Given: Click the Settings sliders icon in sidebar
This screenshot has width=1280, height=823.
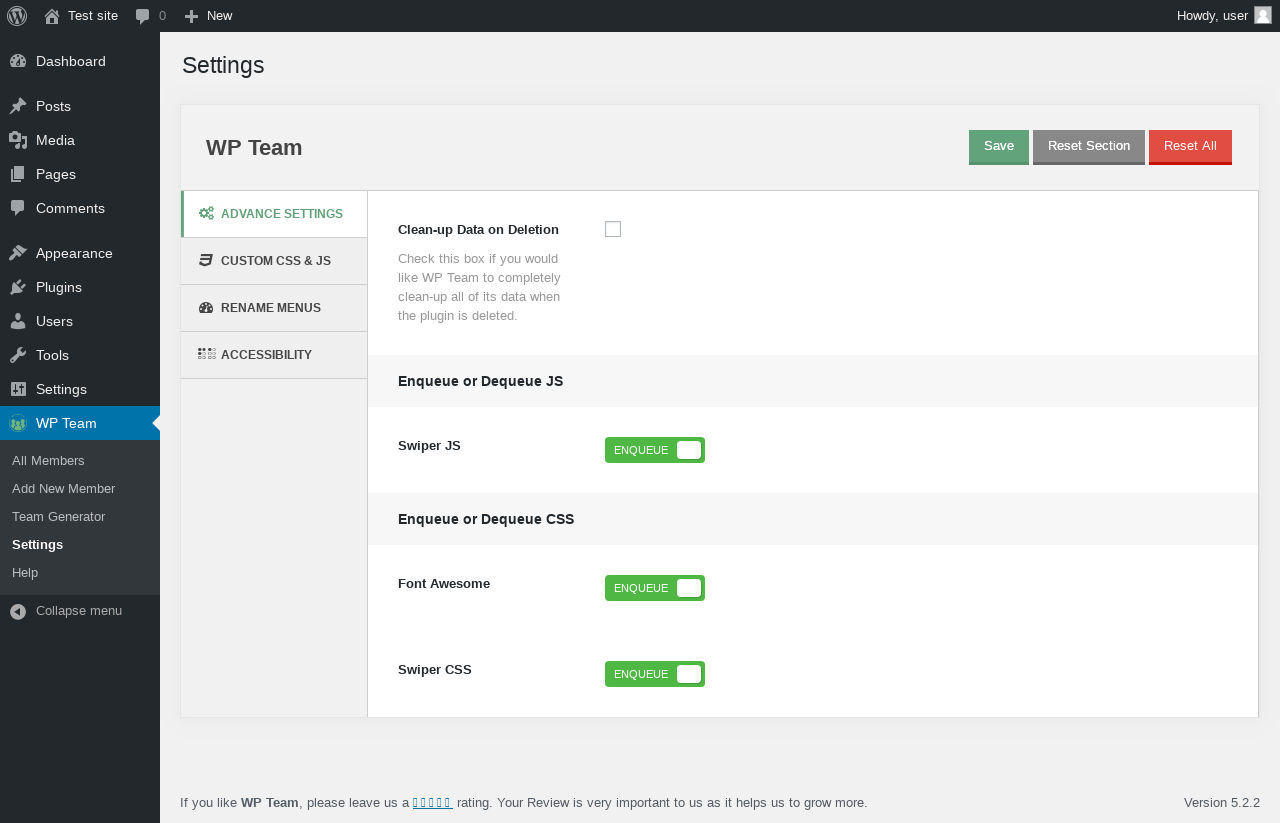Looking at the screenshot, I should click(x=18, y=389).
